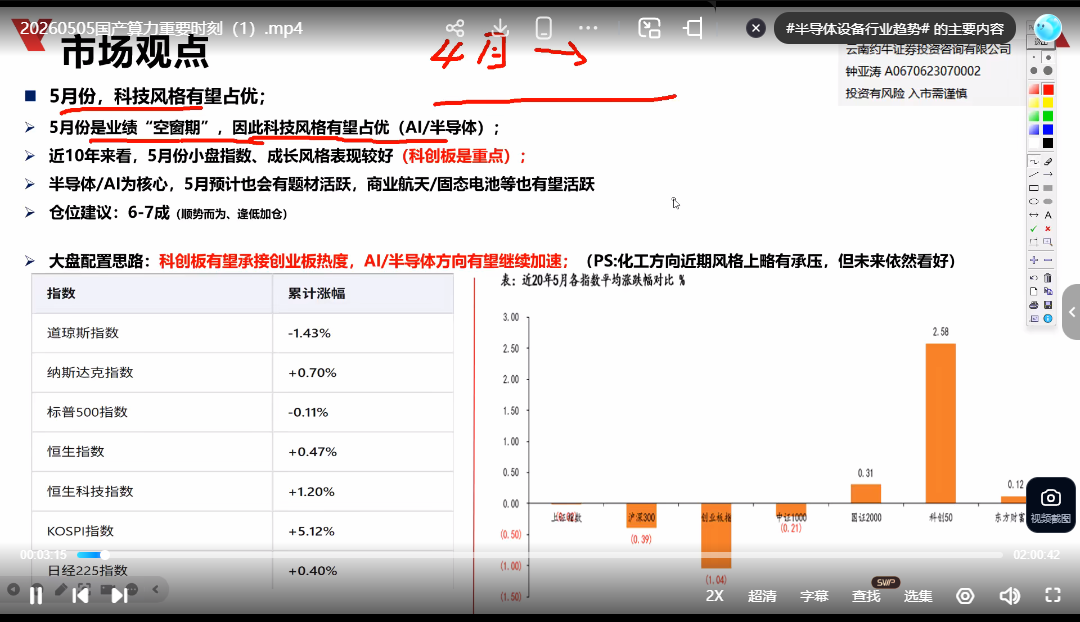Open the 超清 quality selector
Image resolution: width=1080 pixels, height=622 pixels.
[762, 596]
